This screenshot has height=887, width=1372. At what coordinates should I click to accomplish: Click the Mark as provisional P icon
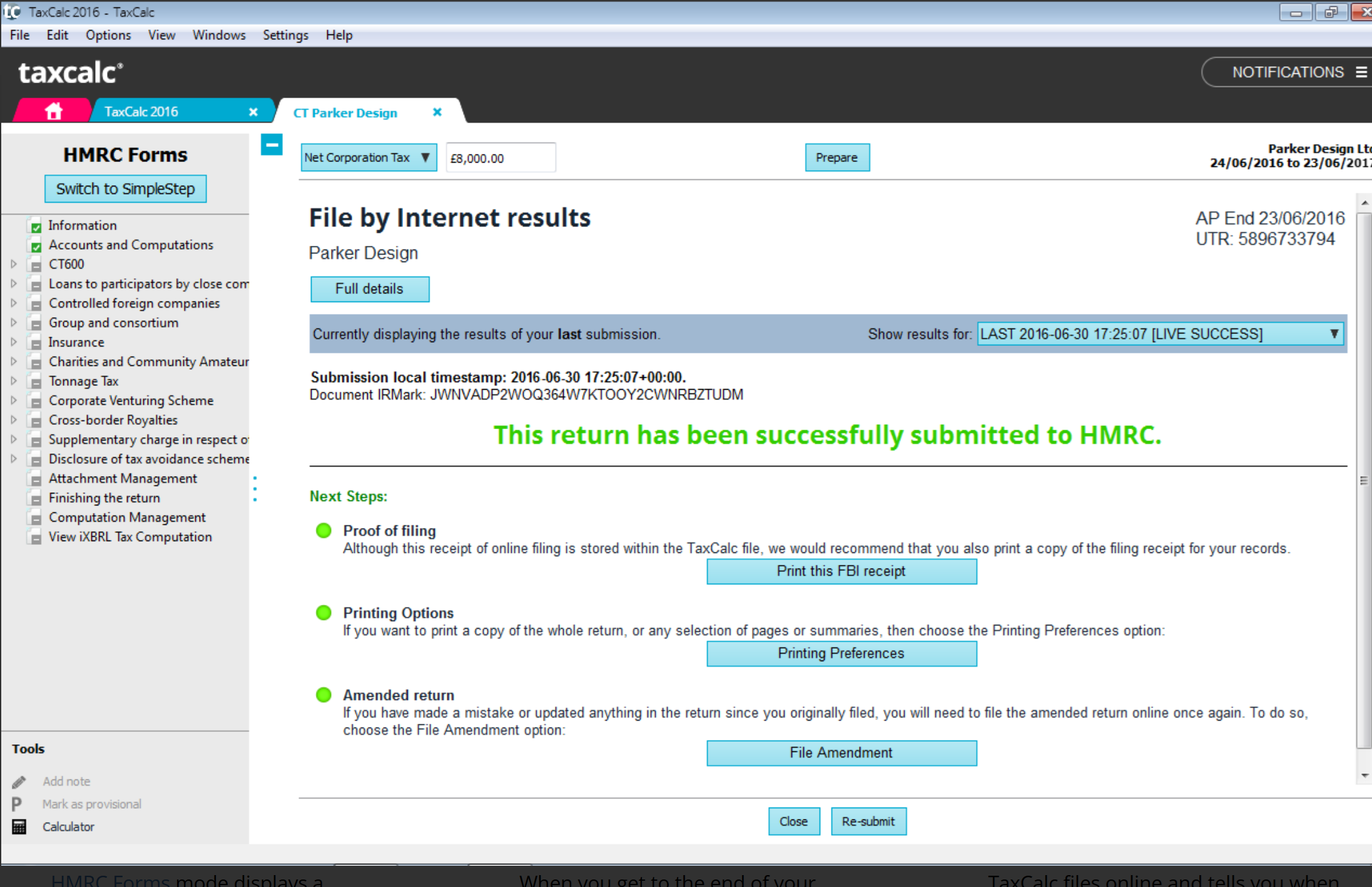coord(17,804)
